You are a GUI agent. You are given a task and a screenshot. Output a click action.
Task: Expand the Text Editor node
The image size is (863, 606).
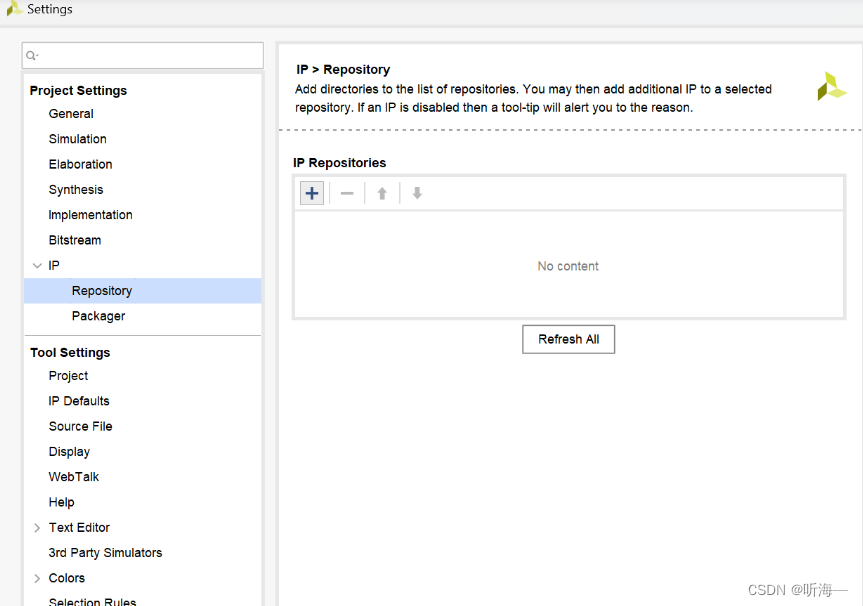point(37,528)
